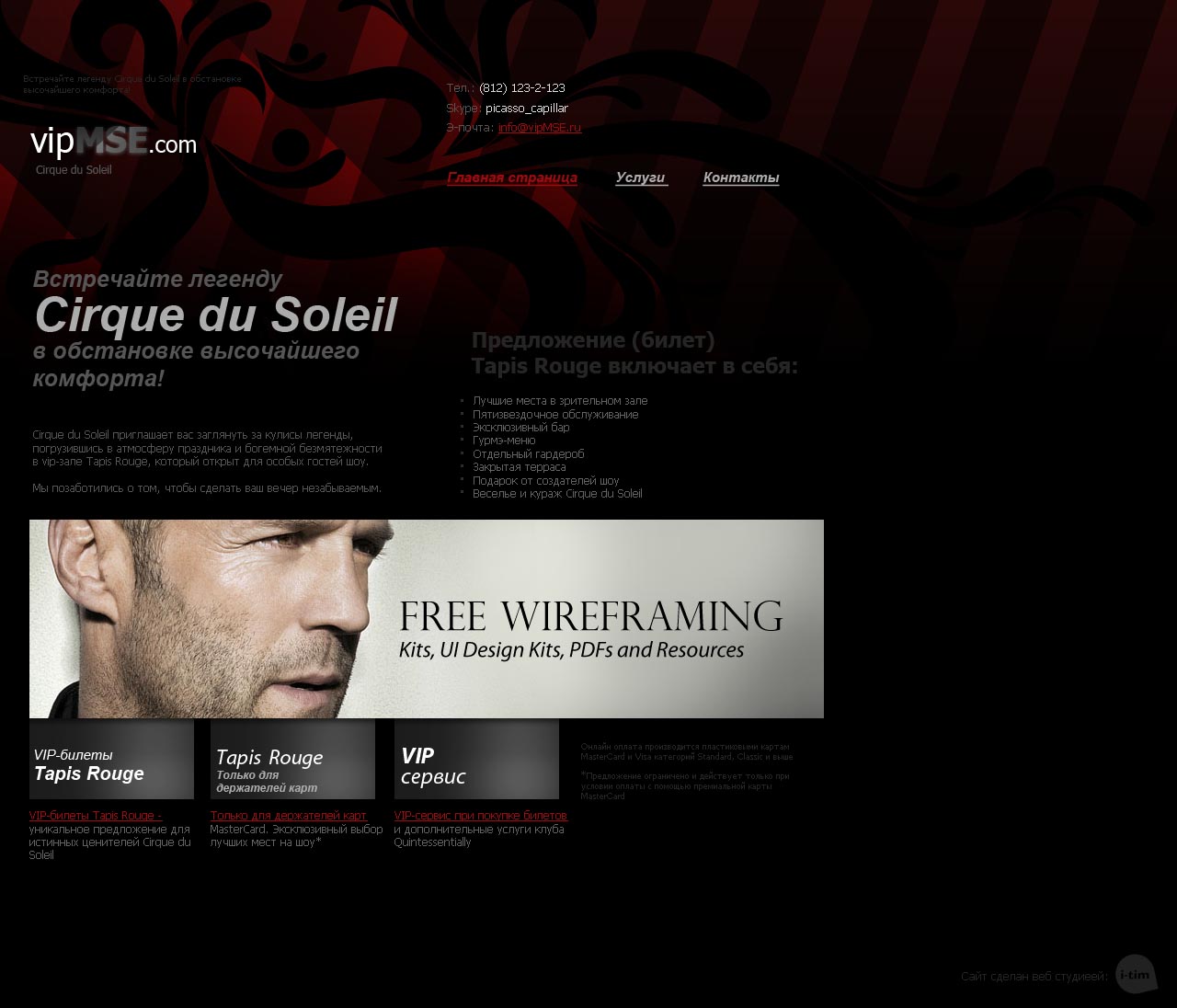Click the Сайт сделан веб студией text
This screenshot has width=1177, height=1008.
(x=1034, y=977)
